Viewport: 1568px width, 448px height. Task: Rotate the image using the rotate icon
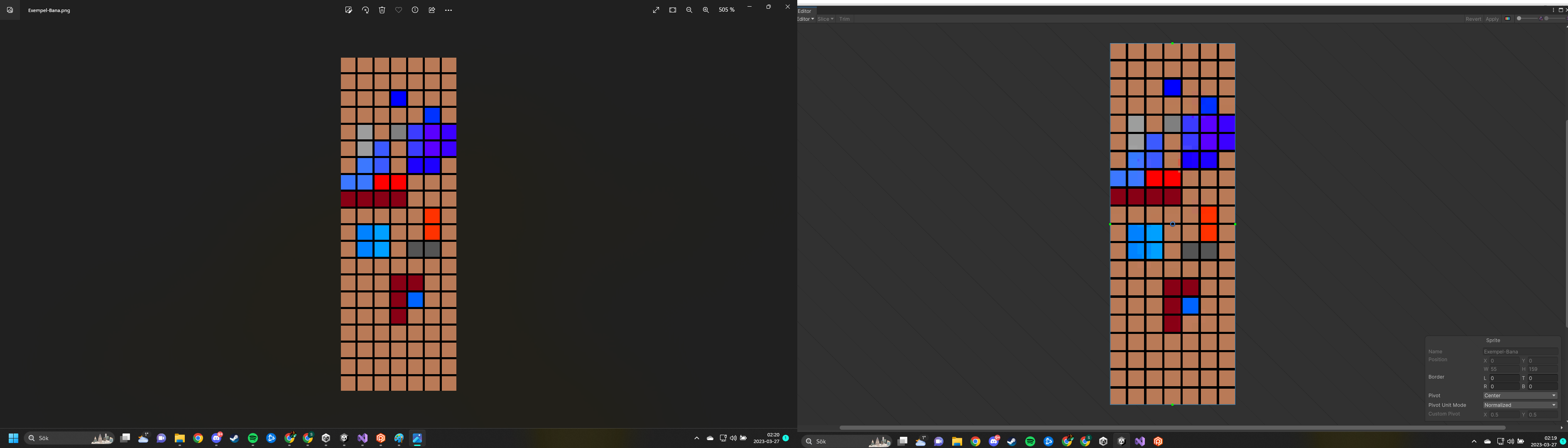(x=365, y=10)
